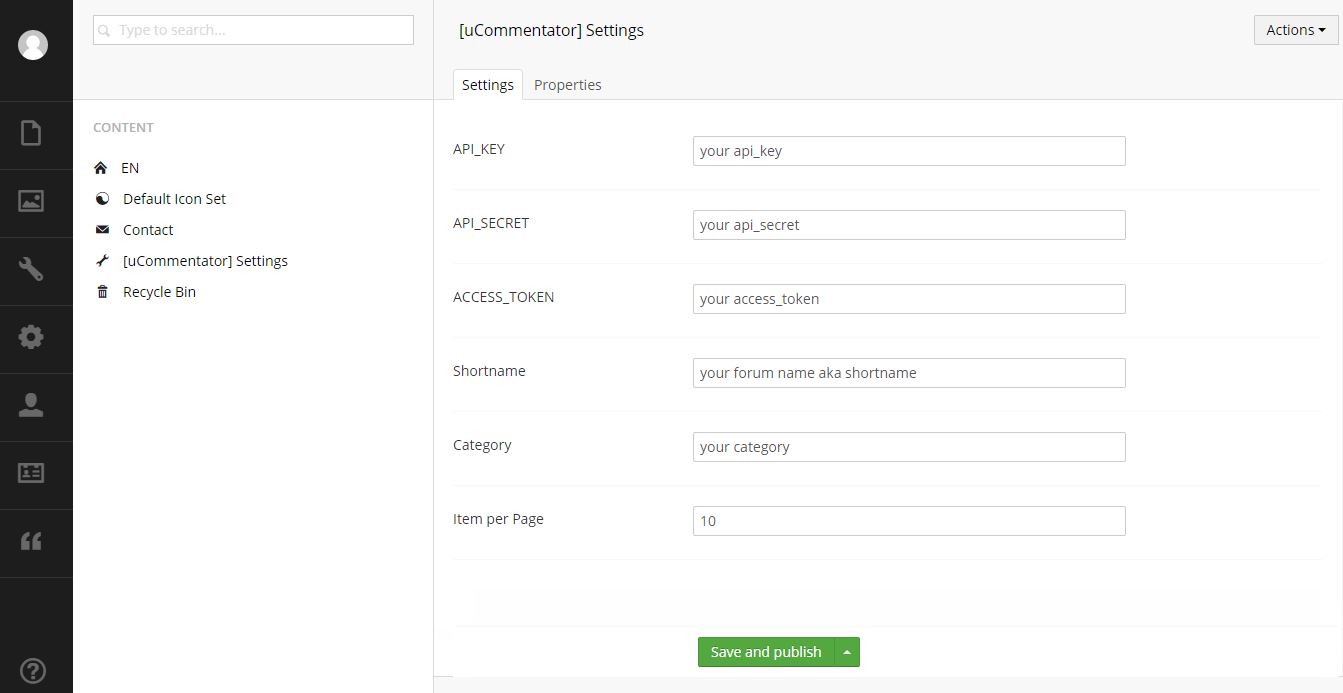Click the magnifier icon in search box
Viewport: 1343px width, 693px height.
coord(104,31)
